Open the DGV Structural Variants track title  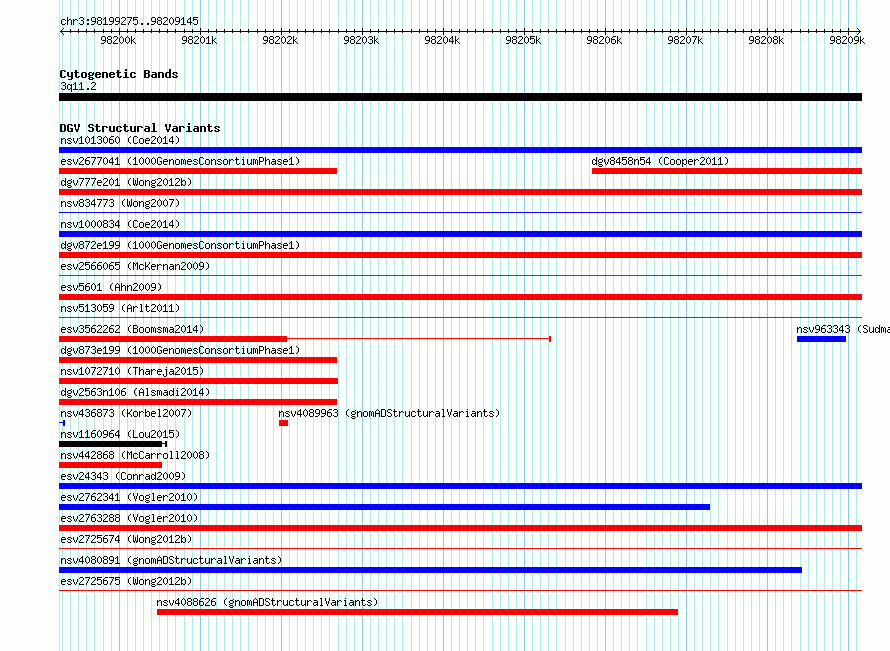pyautogui.click(x=140, y=128)
